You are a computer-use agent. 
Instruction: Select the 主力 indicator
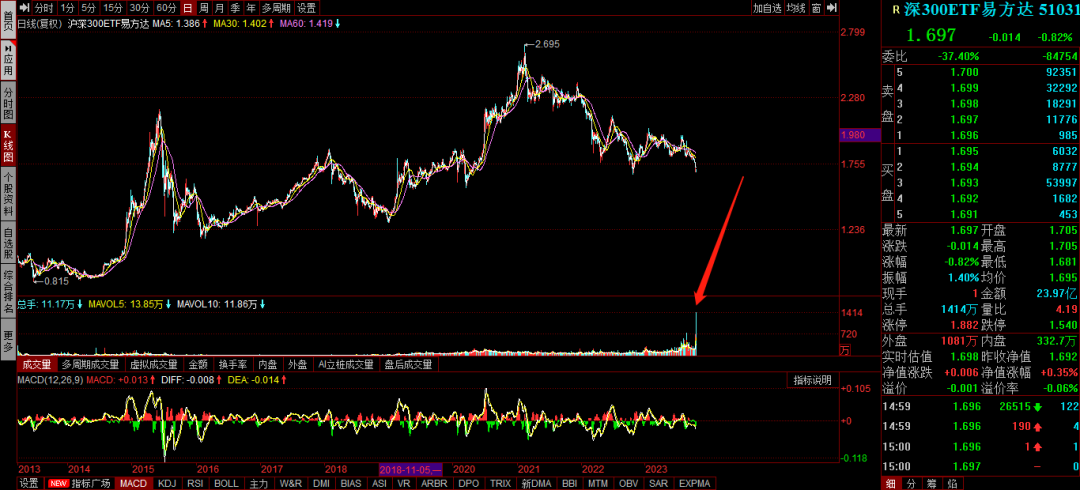coord(259,484)
